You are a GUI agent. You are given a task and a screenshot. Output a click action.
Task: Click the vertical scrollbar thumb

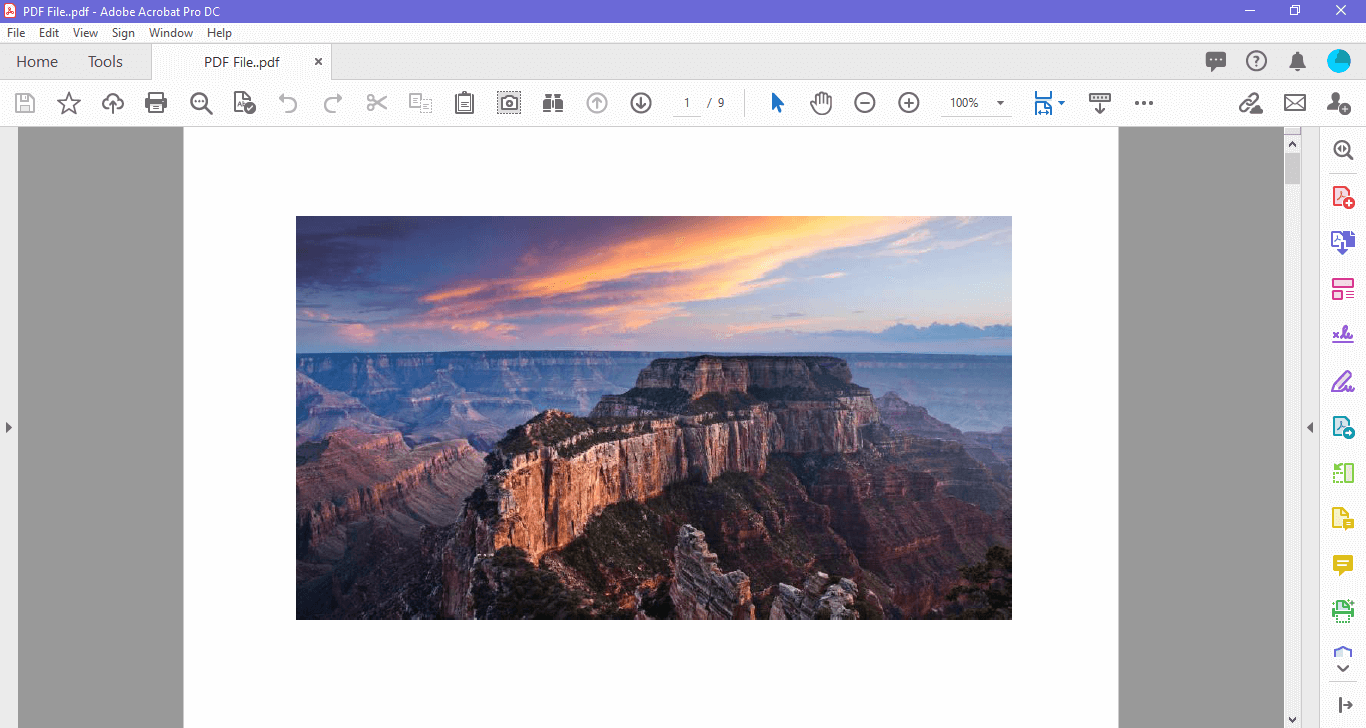click(x=1292, y=169)
